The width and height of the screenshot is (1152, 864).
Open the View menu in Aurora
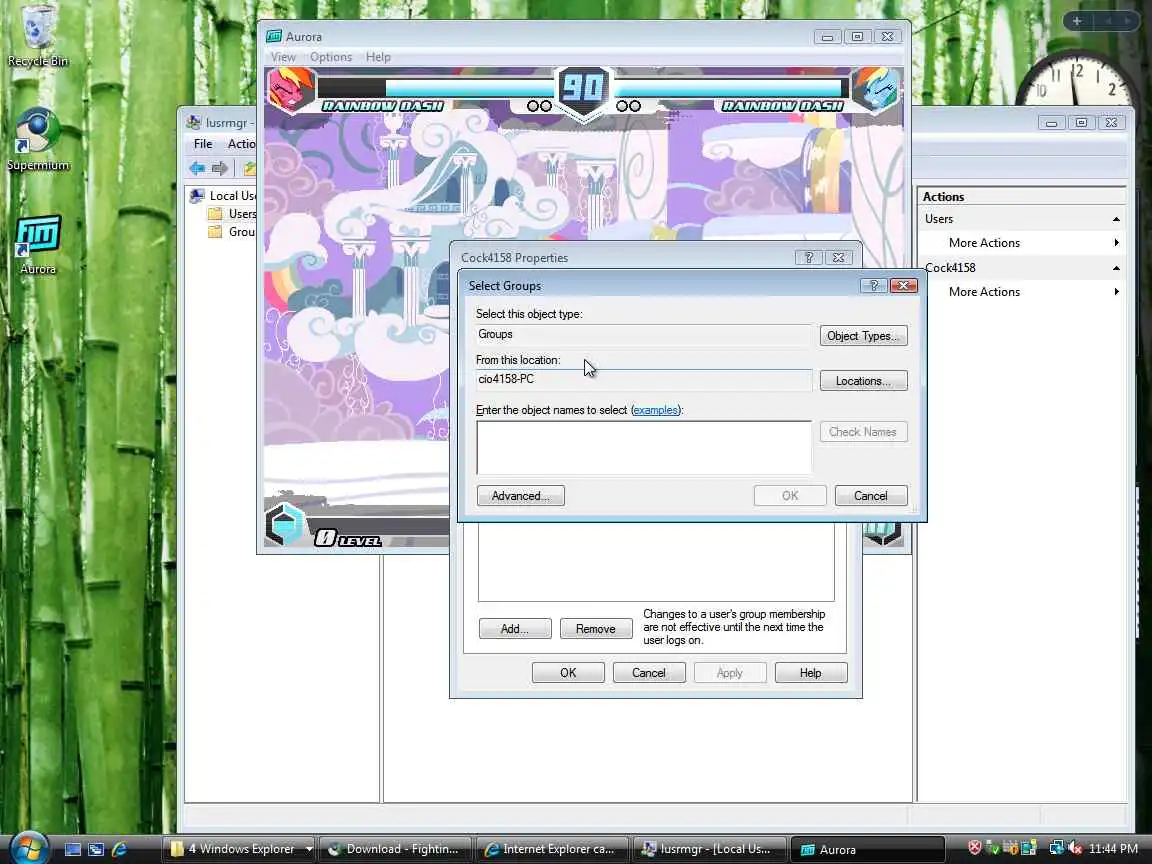click(x=283, y=57)
